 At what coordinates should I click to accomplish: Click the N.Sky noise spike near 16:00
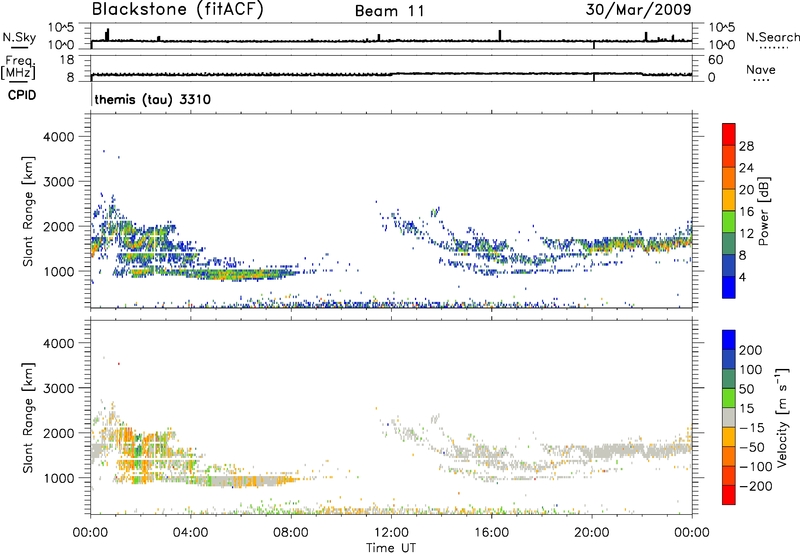click(x=500, y=35)
